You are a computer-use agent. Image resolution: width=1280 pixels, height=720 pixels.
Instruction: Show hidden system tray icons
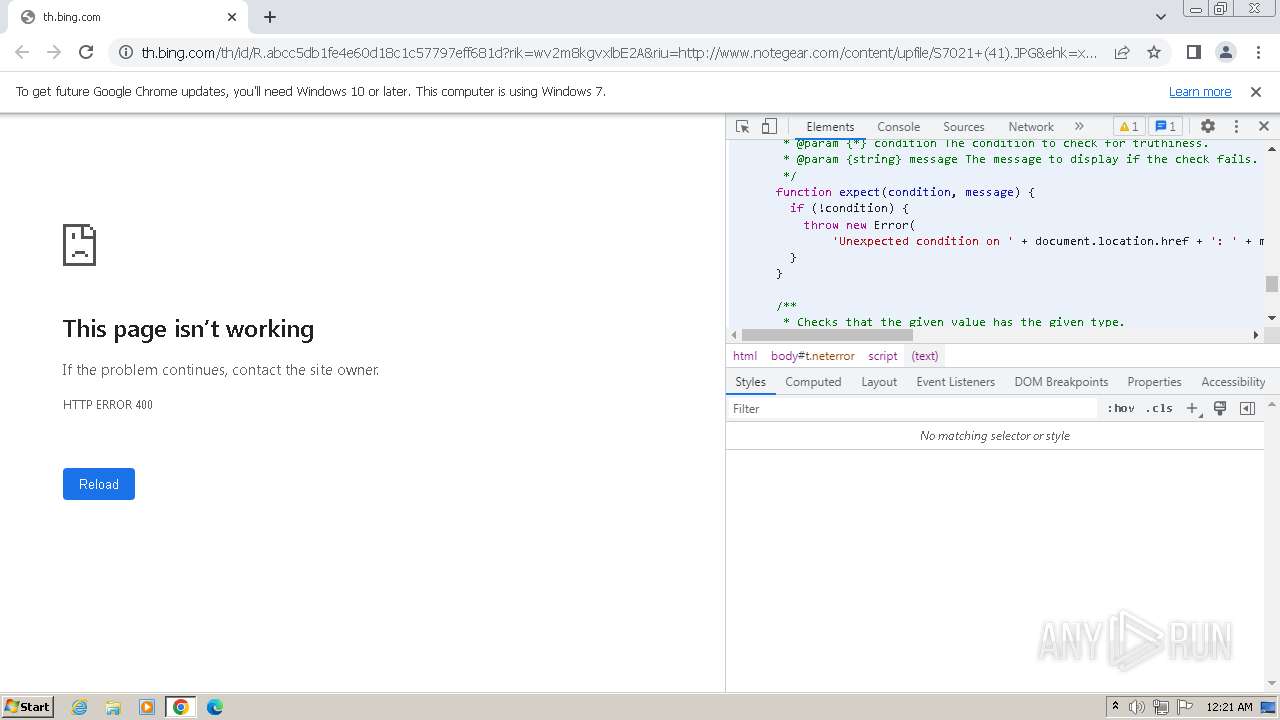click(1115, 707)
